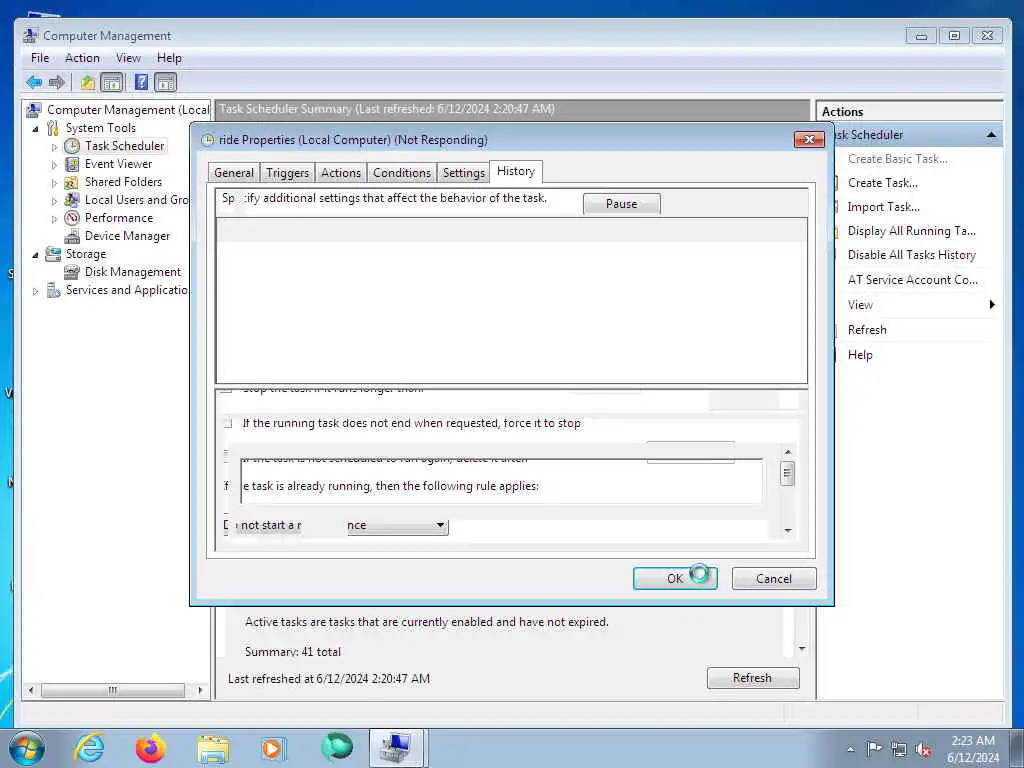Click the Local Users and Groups icon
The height and width of the screenshot is (768, 1024).
(72, 200)
